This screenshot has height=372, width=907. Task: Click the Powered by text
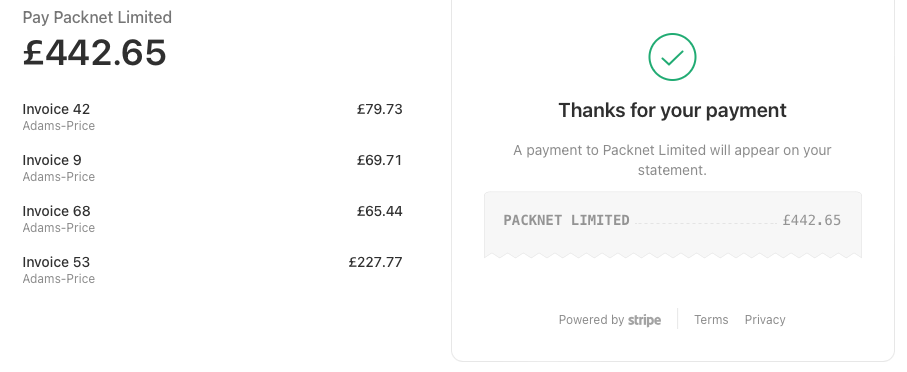[591, 320]
